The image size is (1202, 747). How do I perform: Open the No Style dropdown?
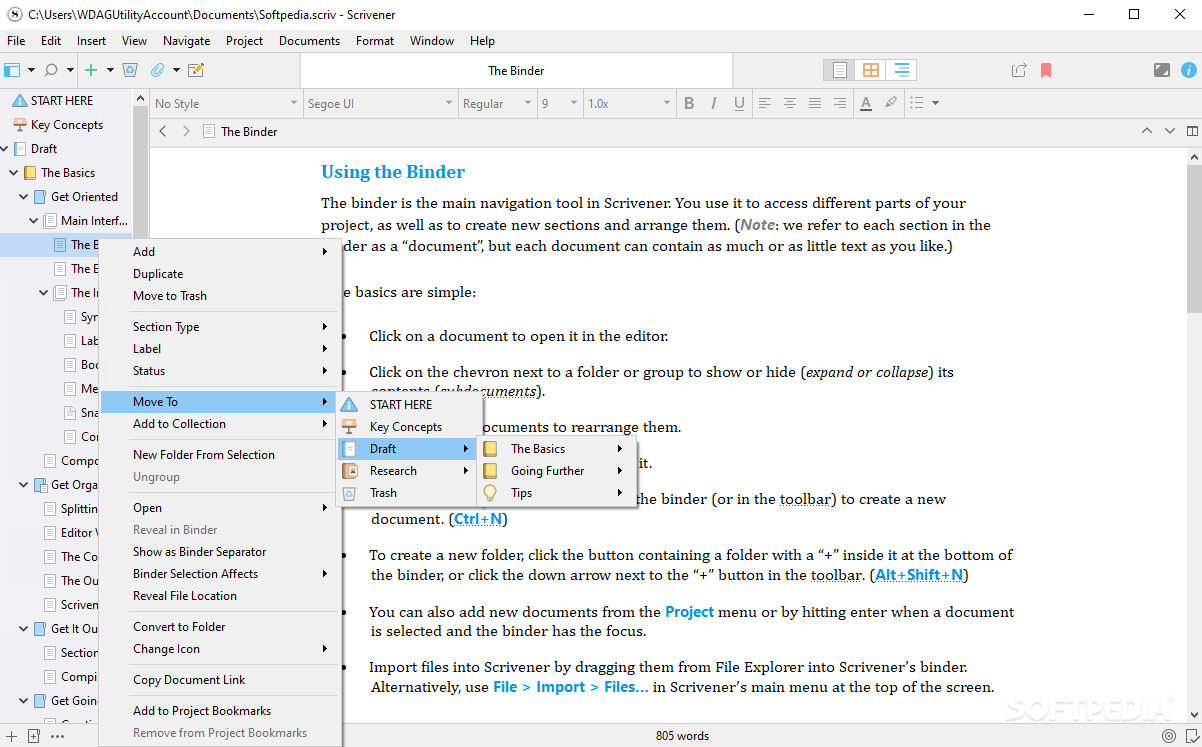[x=226, y=103]
